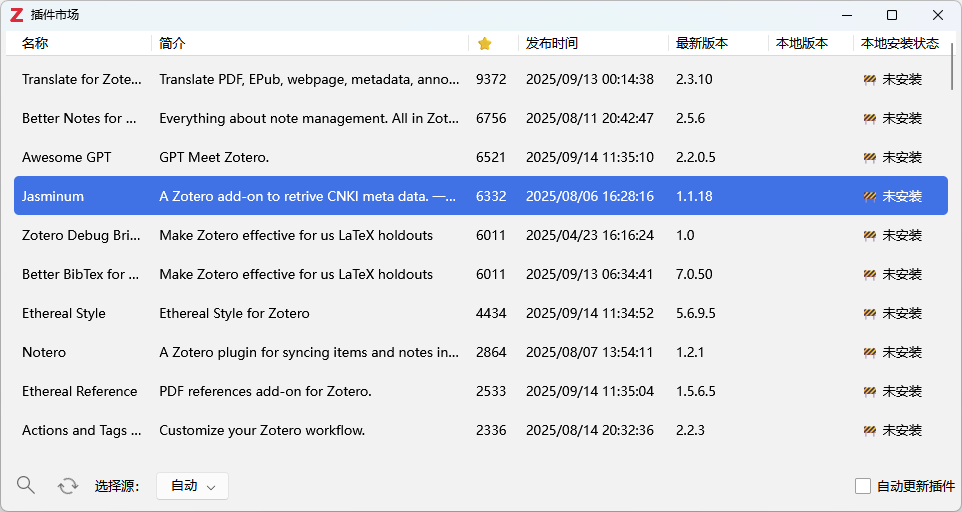Click the description 'Customize your Zotero workflow.'

click(262, 430)
